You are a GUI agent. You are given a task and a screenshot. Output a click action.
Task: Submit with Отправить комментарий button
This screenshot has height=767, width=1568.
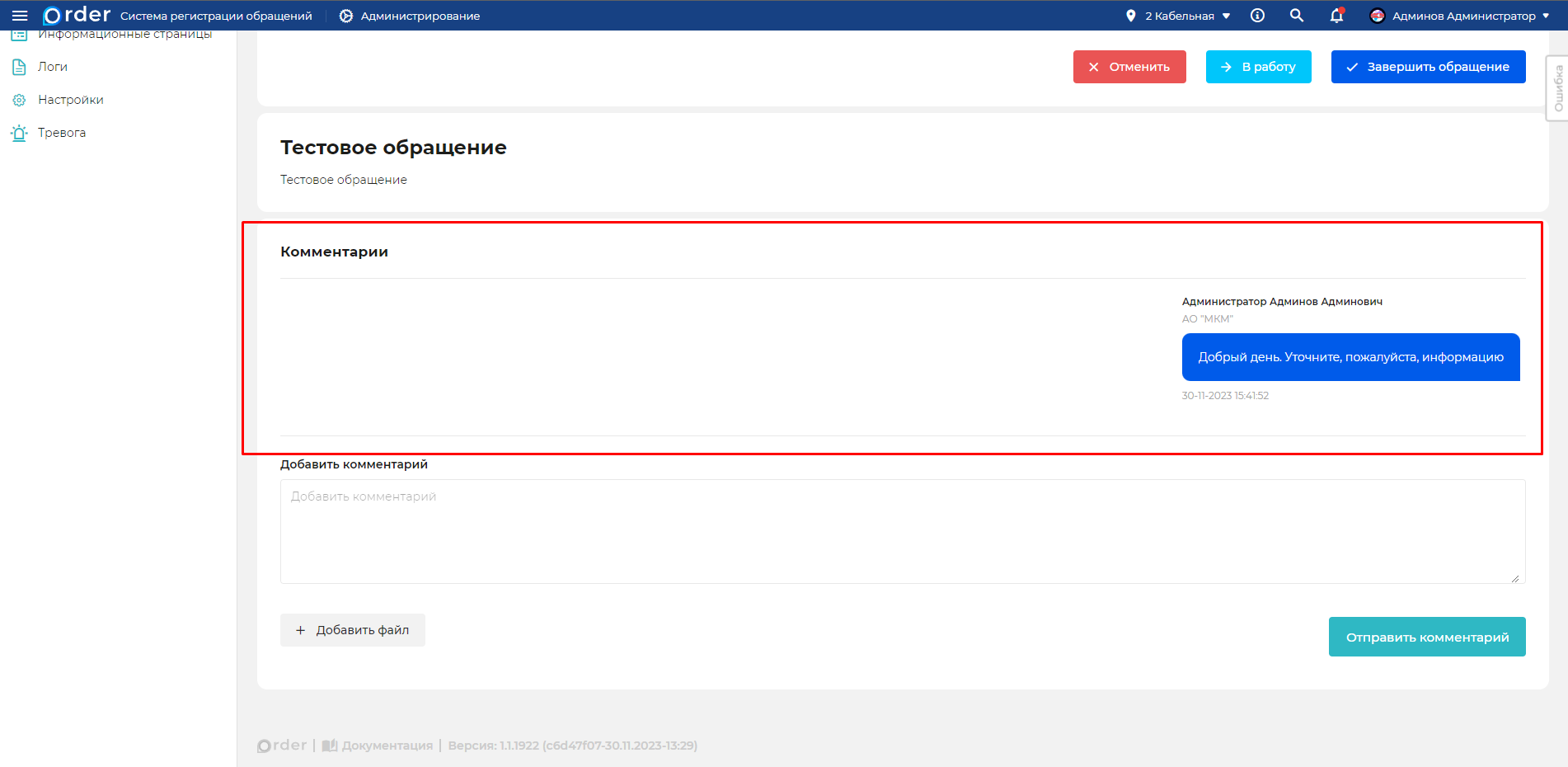pos(1427,637)
